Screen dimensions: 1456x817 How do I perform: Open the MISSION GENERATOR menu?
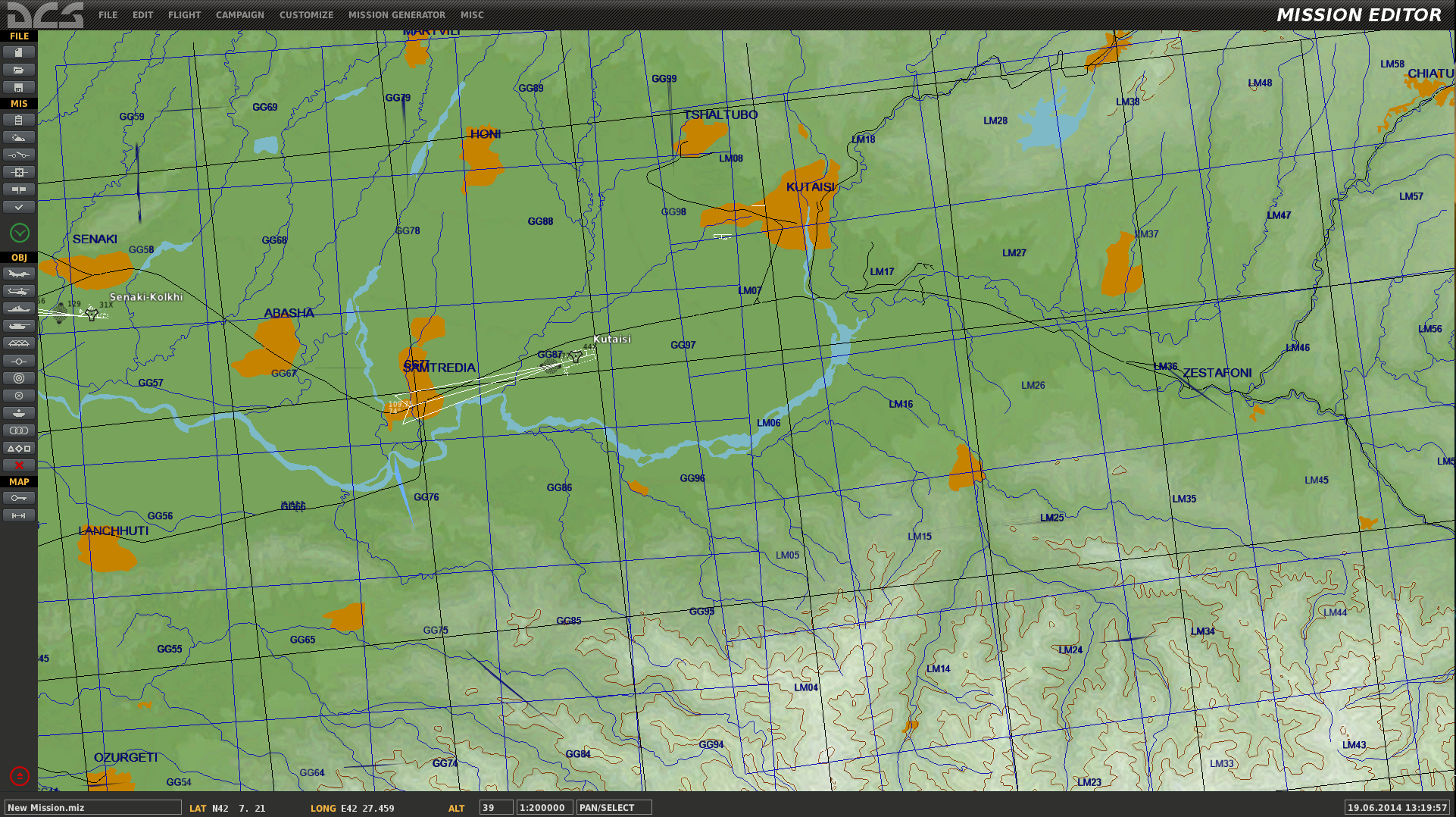397,15
